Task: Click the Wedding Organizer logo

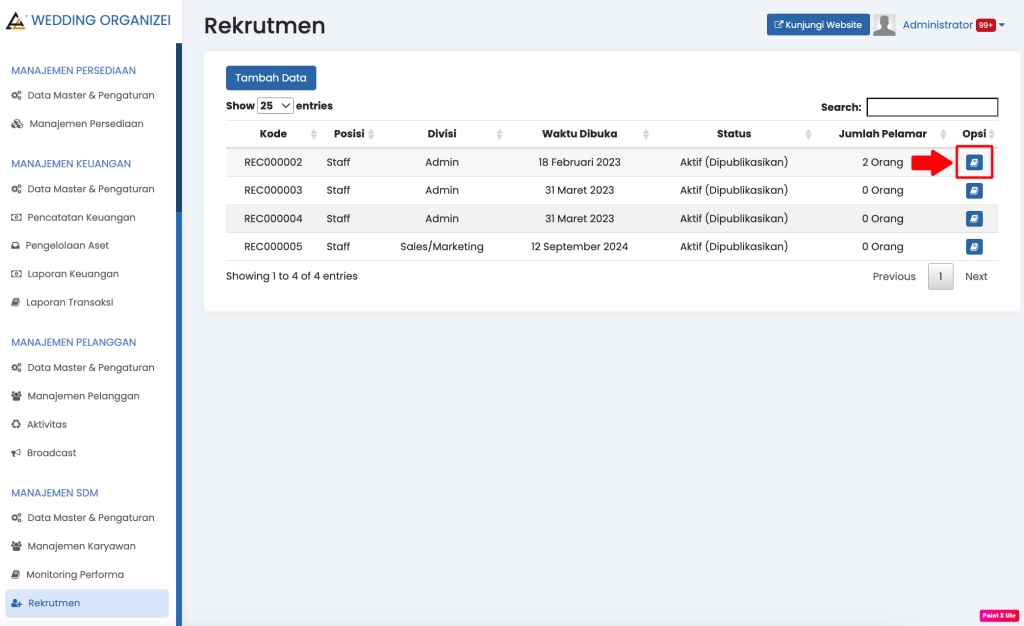Action: 16,20
